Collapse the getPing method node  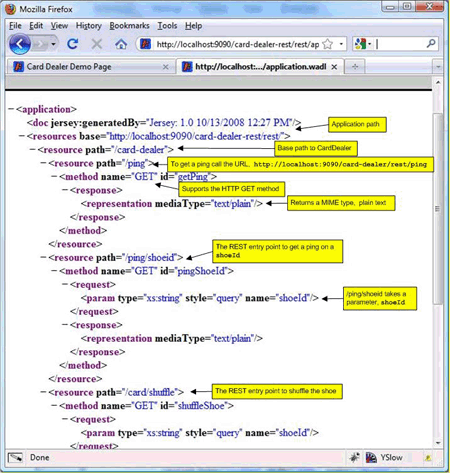point(54,177)
